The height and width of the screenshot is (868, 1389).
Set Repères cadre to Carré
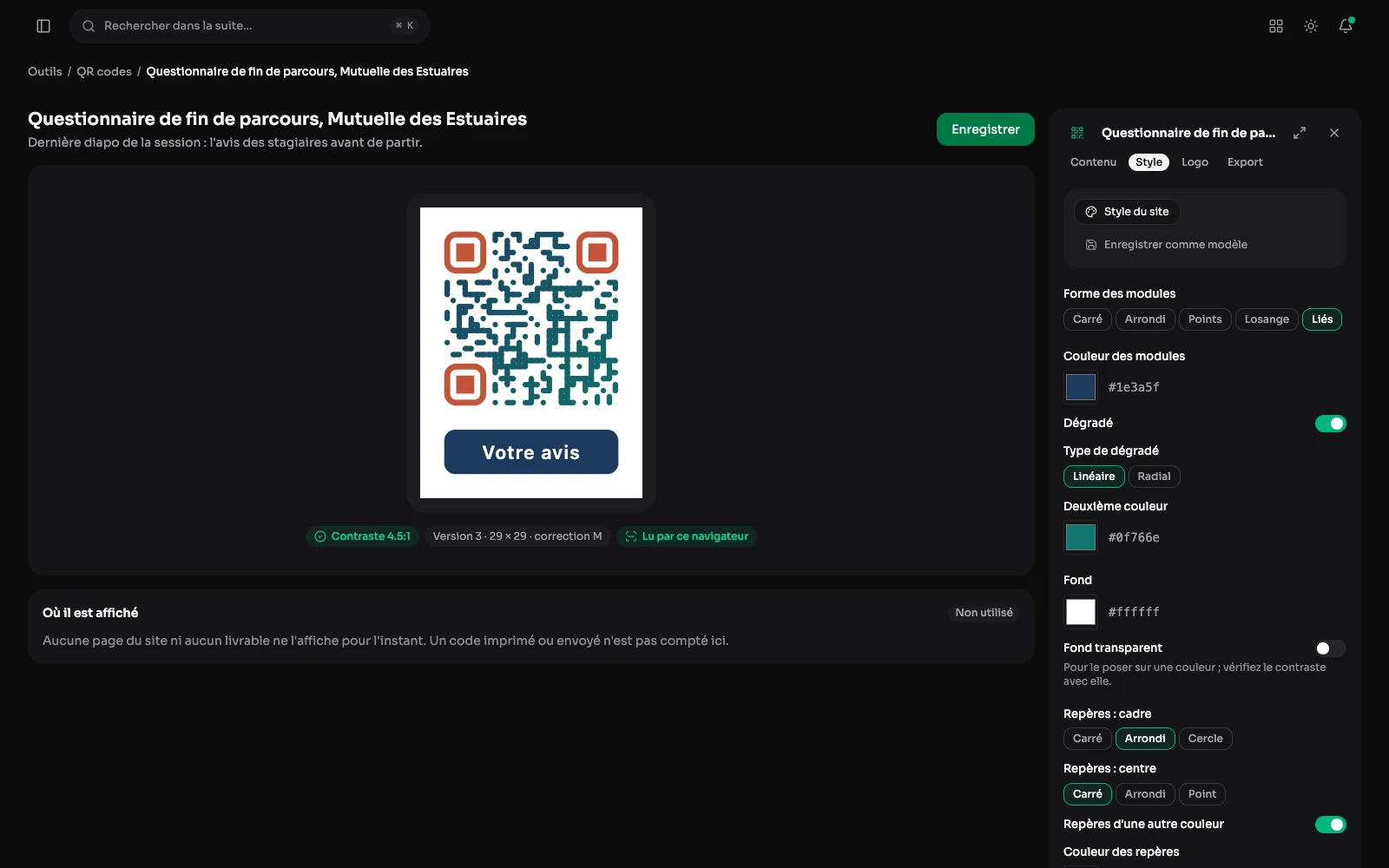click(1087, 739)
